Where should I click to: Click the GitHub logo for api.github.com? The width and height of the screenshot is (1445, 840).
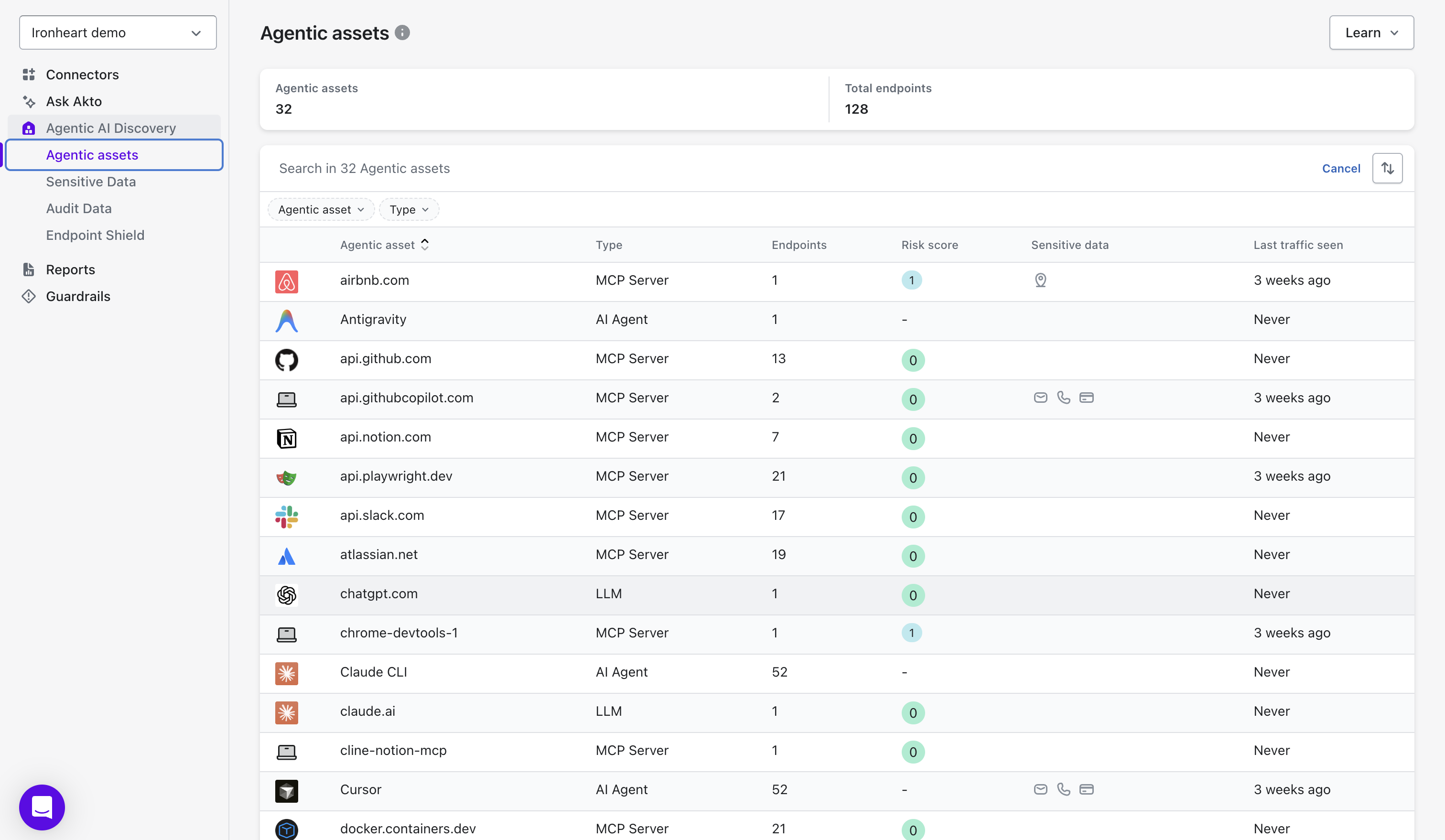pos(286,360)
